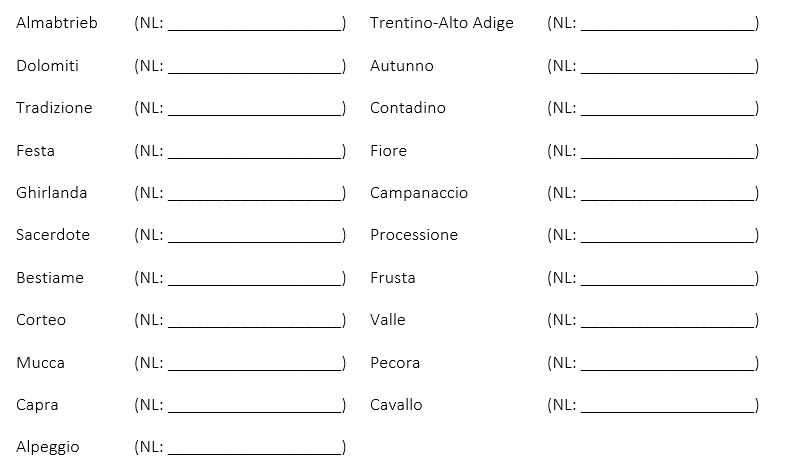The width and height of the screenshot is (785, 469).
Task: Select the answer field for Tradizione
Action: click(x=255, y=109)
